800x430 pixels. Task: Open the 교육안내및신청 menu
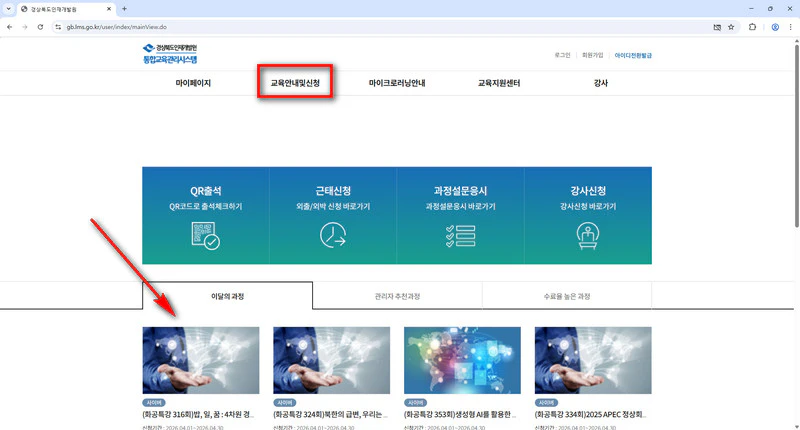tap(295, 83)
